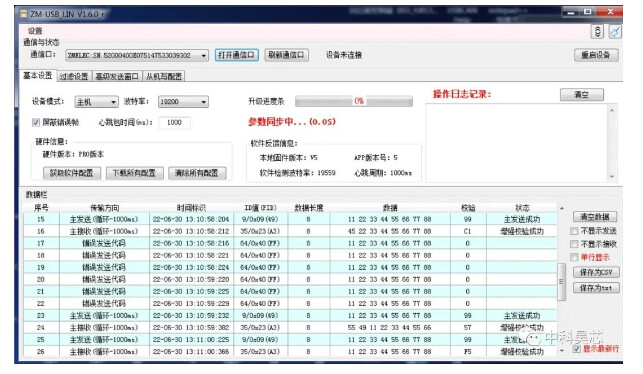Uncheck the 显示最新行 checkbox

[577, 349]
